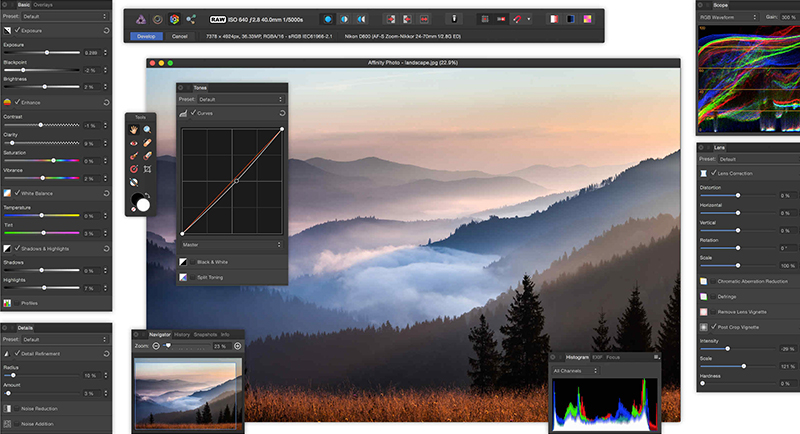The width and height of the screenshot is (800, 434).
Task: Uncheck the Shadows & Highlights checkbox
Action: coord(17,248)
